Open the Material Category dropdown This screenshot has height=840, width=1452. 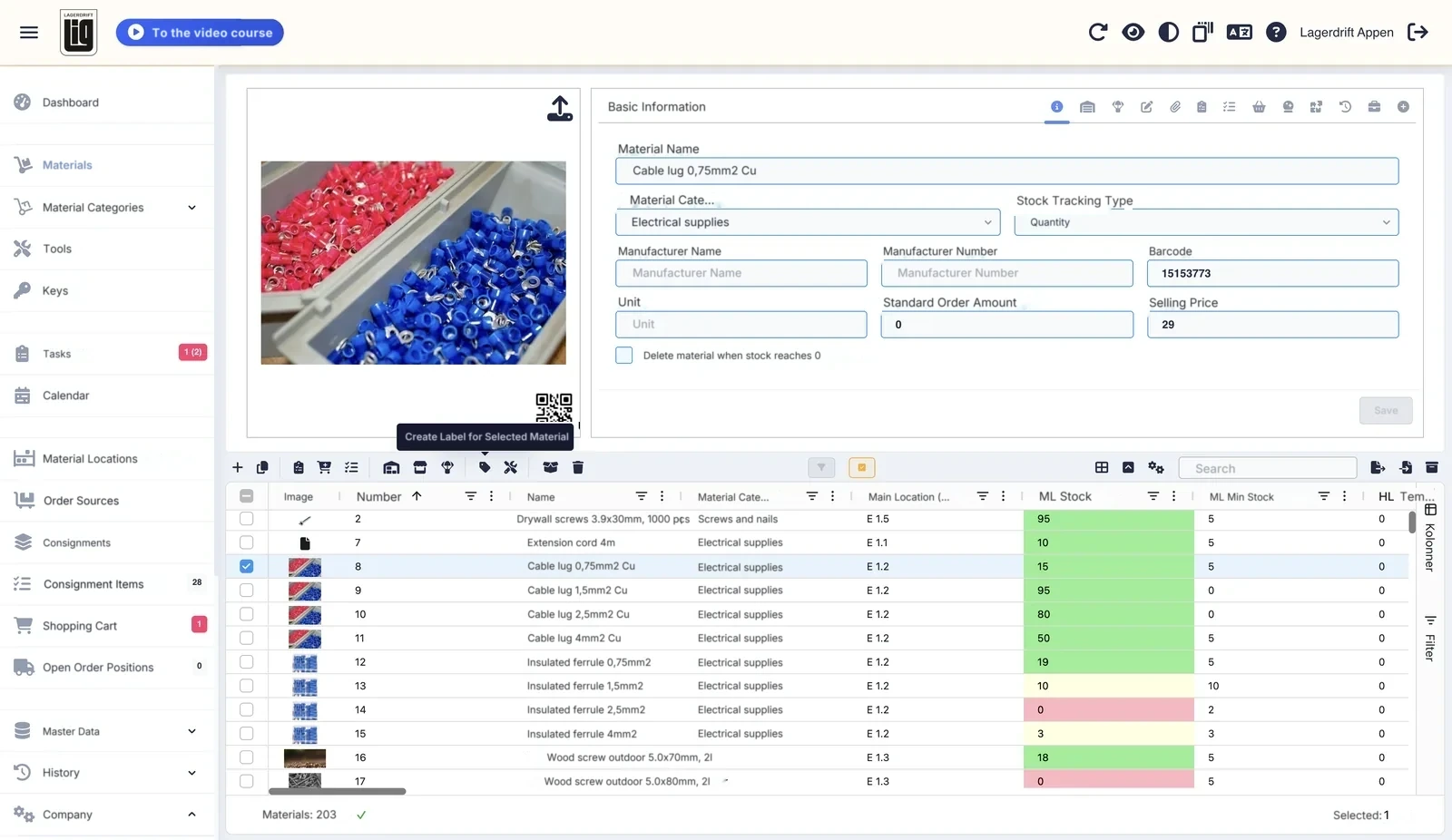tap(809, 222)
